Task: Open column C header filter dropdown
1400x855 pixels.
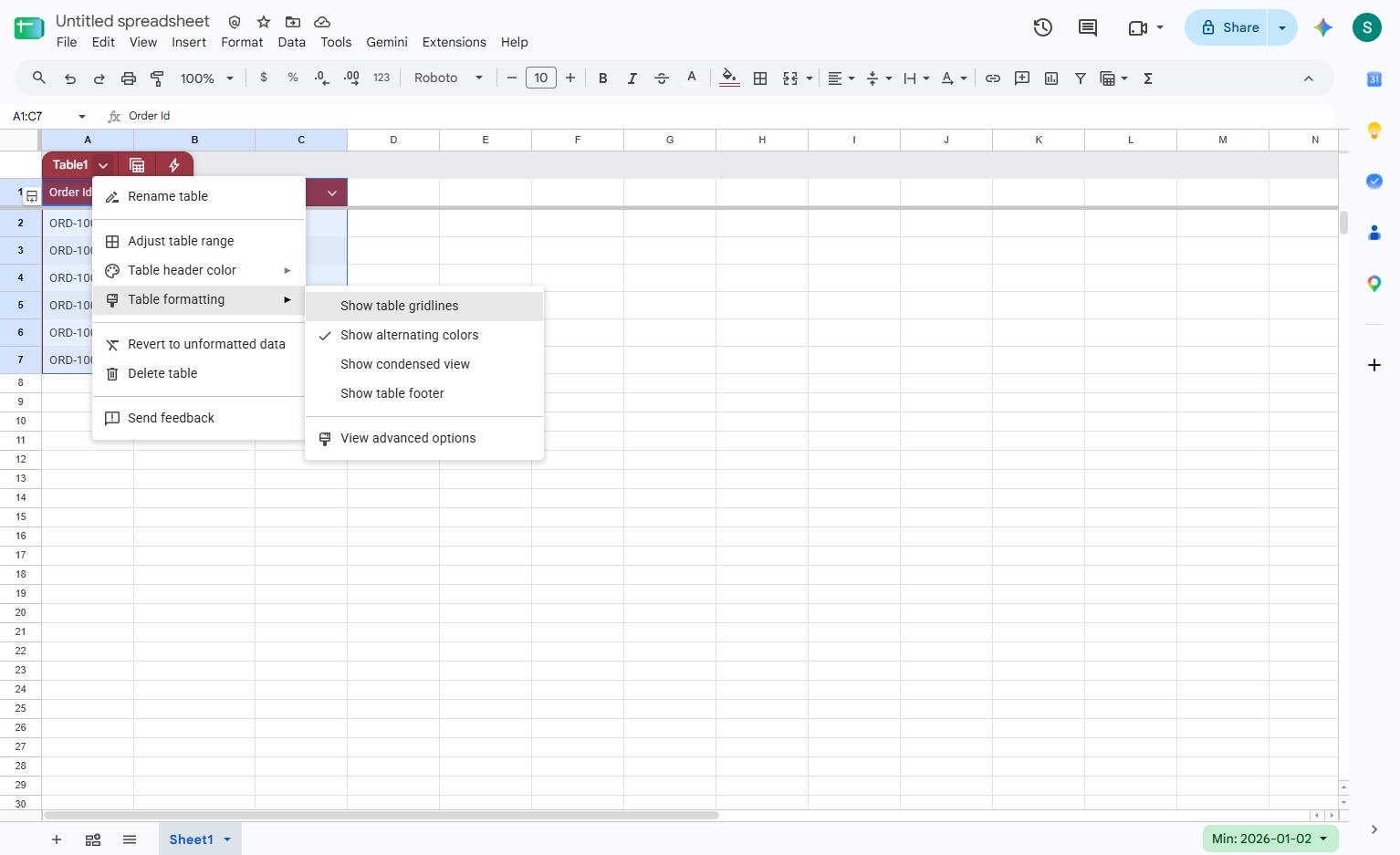Action: (332, 193)
